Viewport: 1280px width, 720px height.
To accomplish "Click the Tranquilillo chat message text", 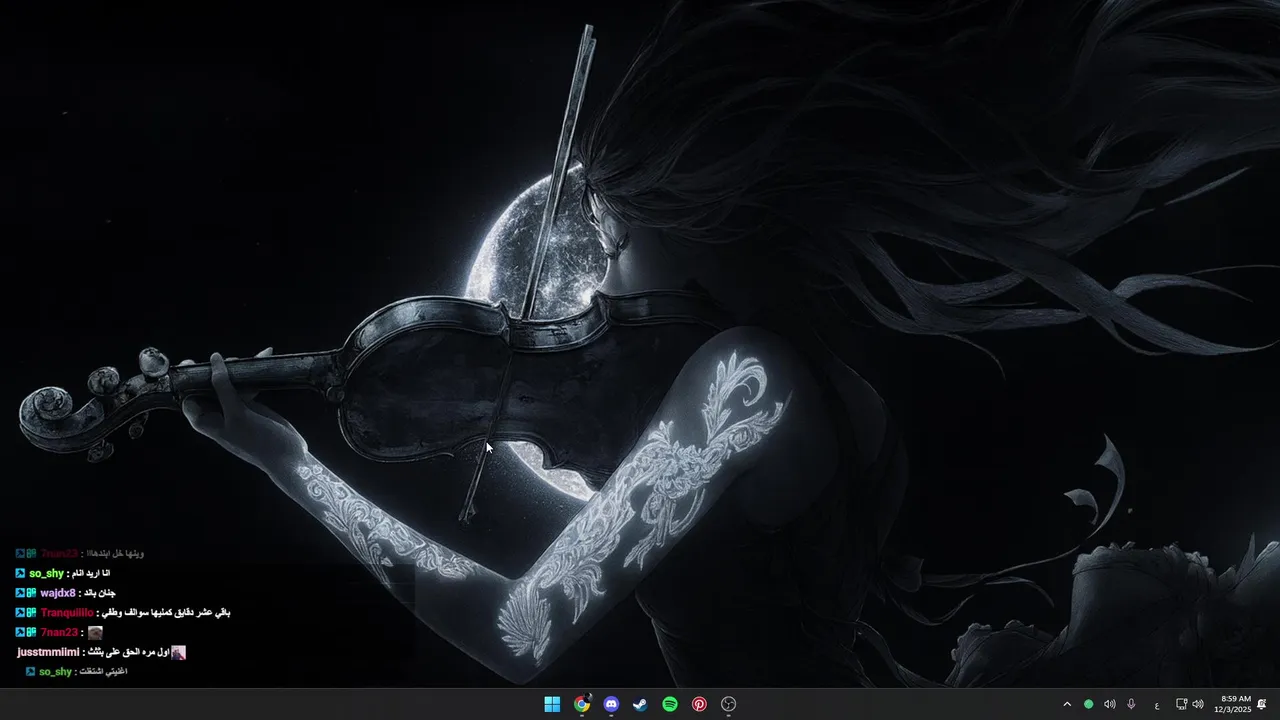I will [x=167, y=612].
